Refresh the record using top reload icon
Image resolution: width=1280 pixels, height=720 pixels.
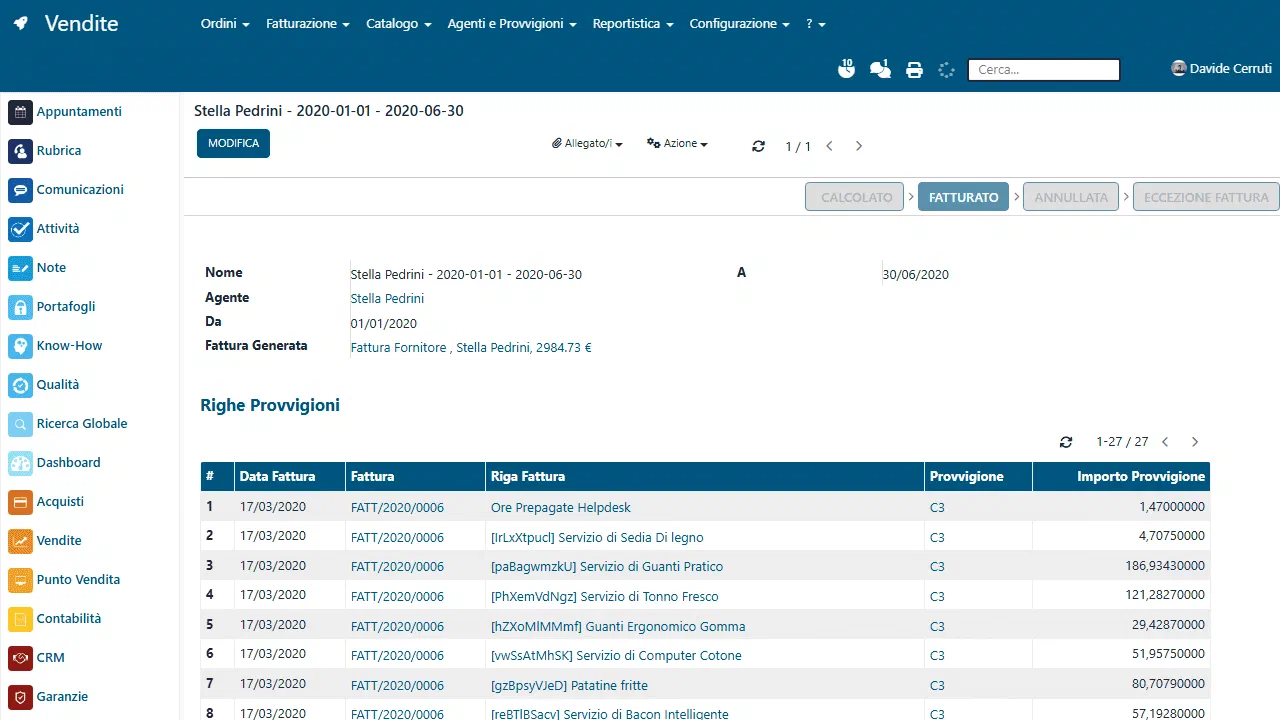pos(758,146)
